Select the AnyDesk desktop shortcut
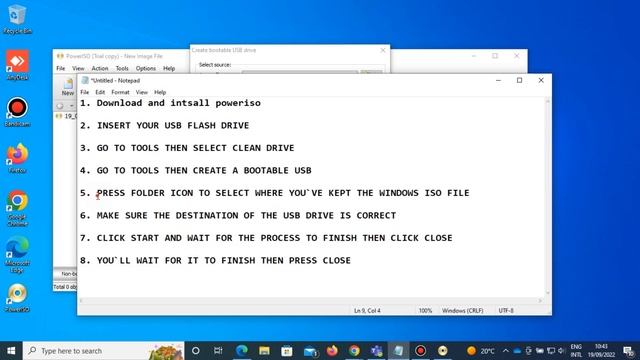640x360 pixels. point(17,65)
